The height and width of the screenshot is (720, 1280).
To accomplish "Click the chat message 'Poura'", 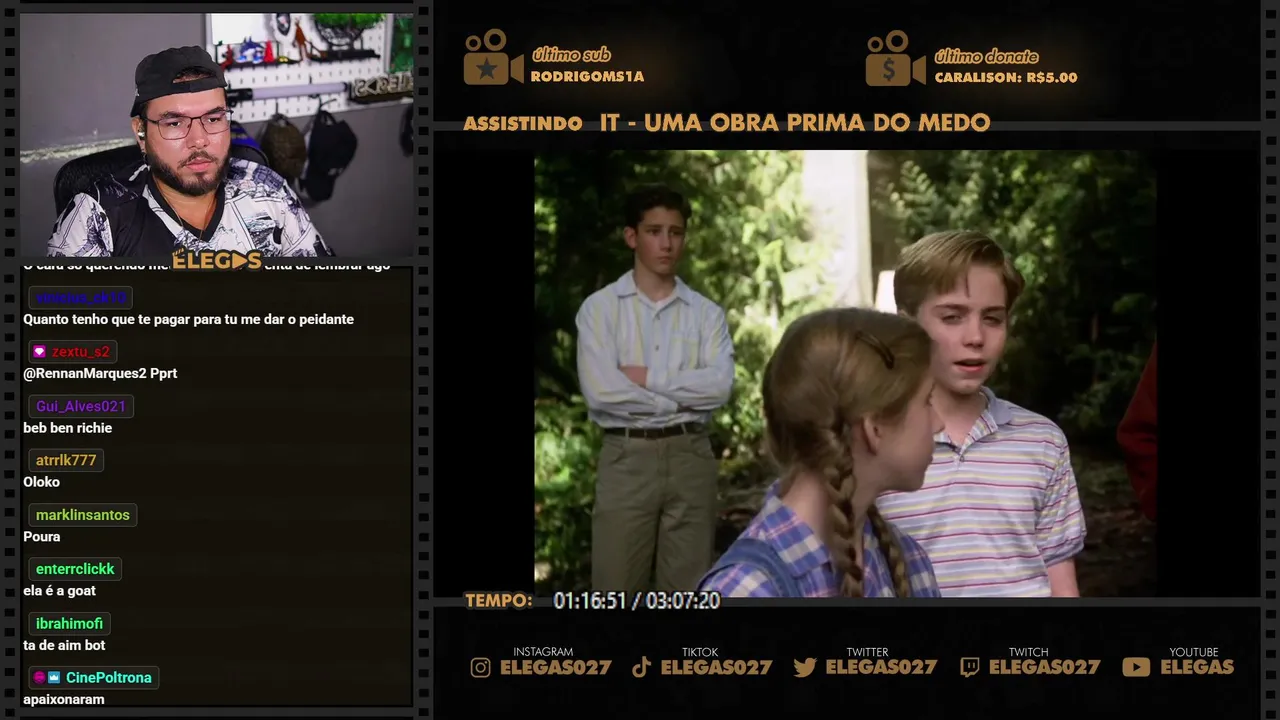I will click(x=42, y=537).
